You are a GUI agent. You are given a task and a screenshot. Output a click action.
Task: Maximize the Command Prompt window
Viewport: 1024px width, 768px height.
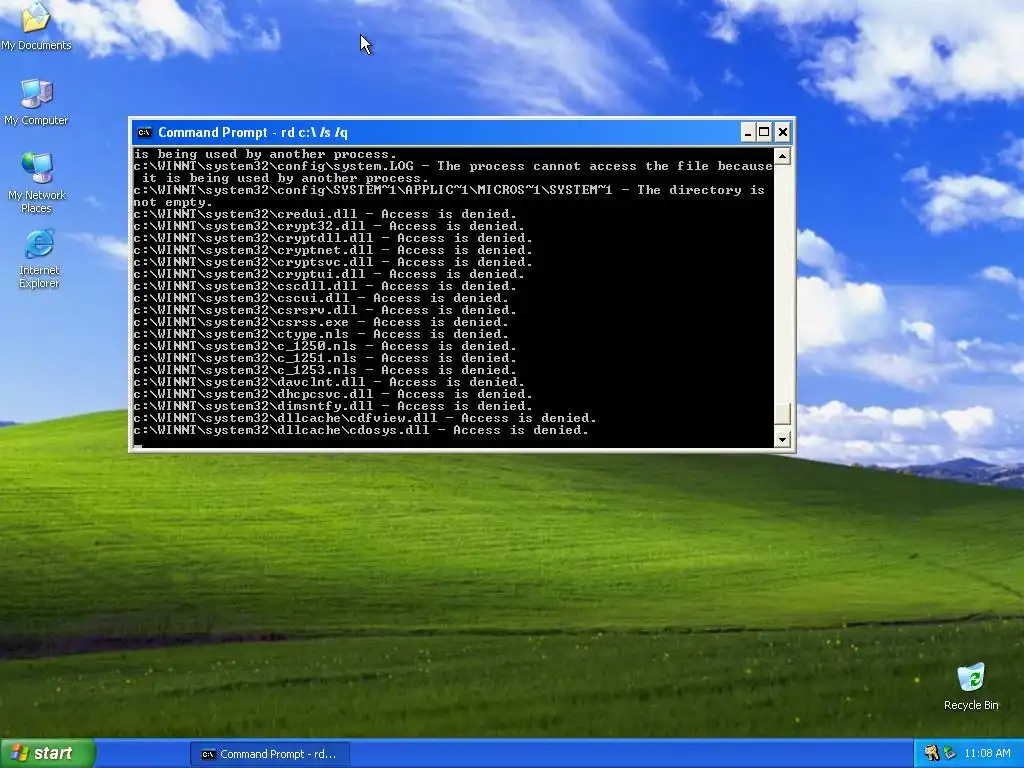(764, 133)
